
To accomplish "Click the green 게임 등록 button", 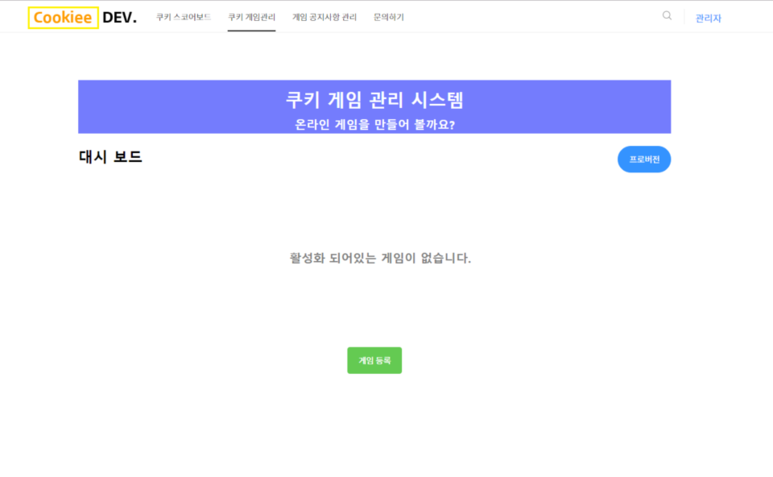I will click(374, 360).
